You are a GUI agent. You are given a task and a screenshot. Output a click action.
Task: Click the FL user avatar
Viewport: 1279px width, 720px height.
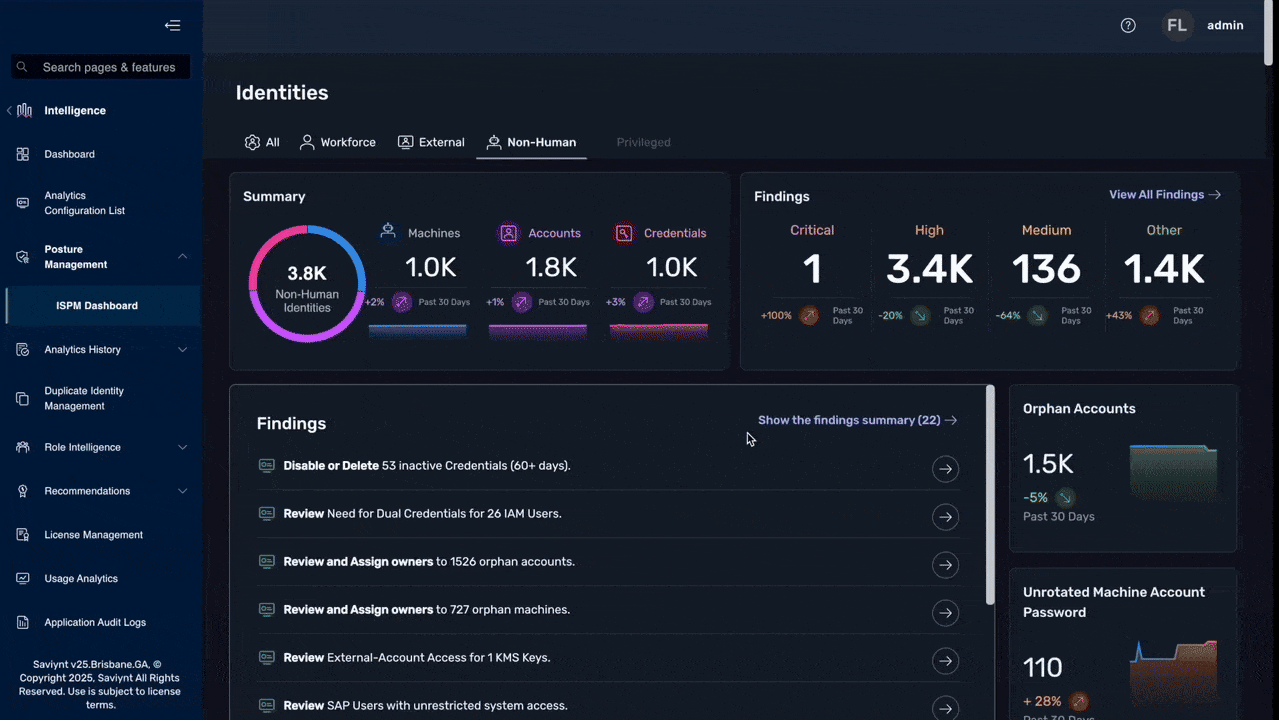point(1178,26)
